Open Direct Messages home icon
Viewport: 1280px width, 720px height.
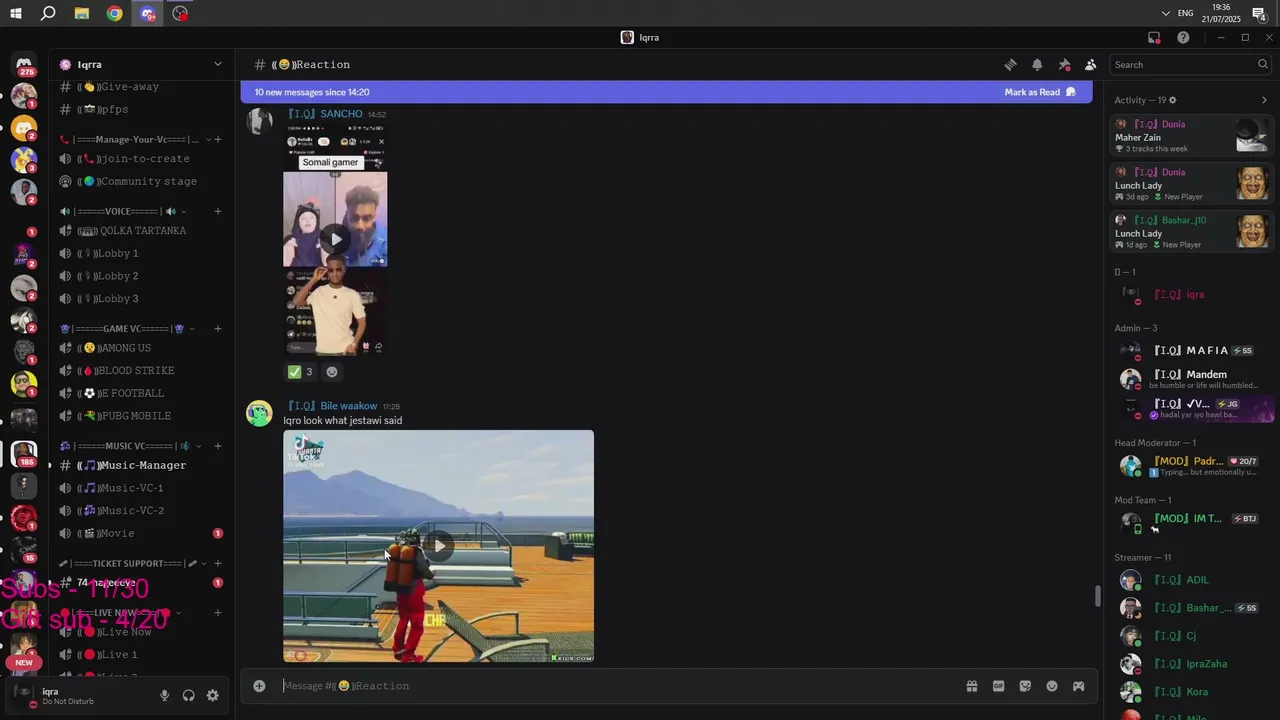tap(24, 64)
